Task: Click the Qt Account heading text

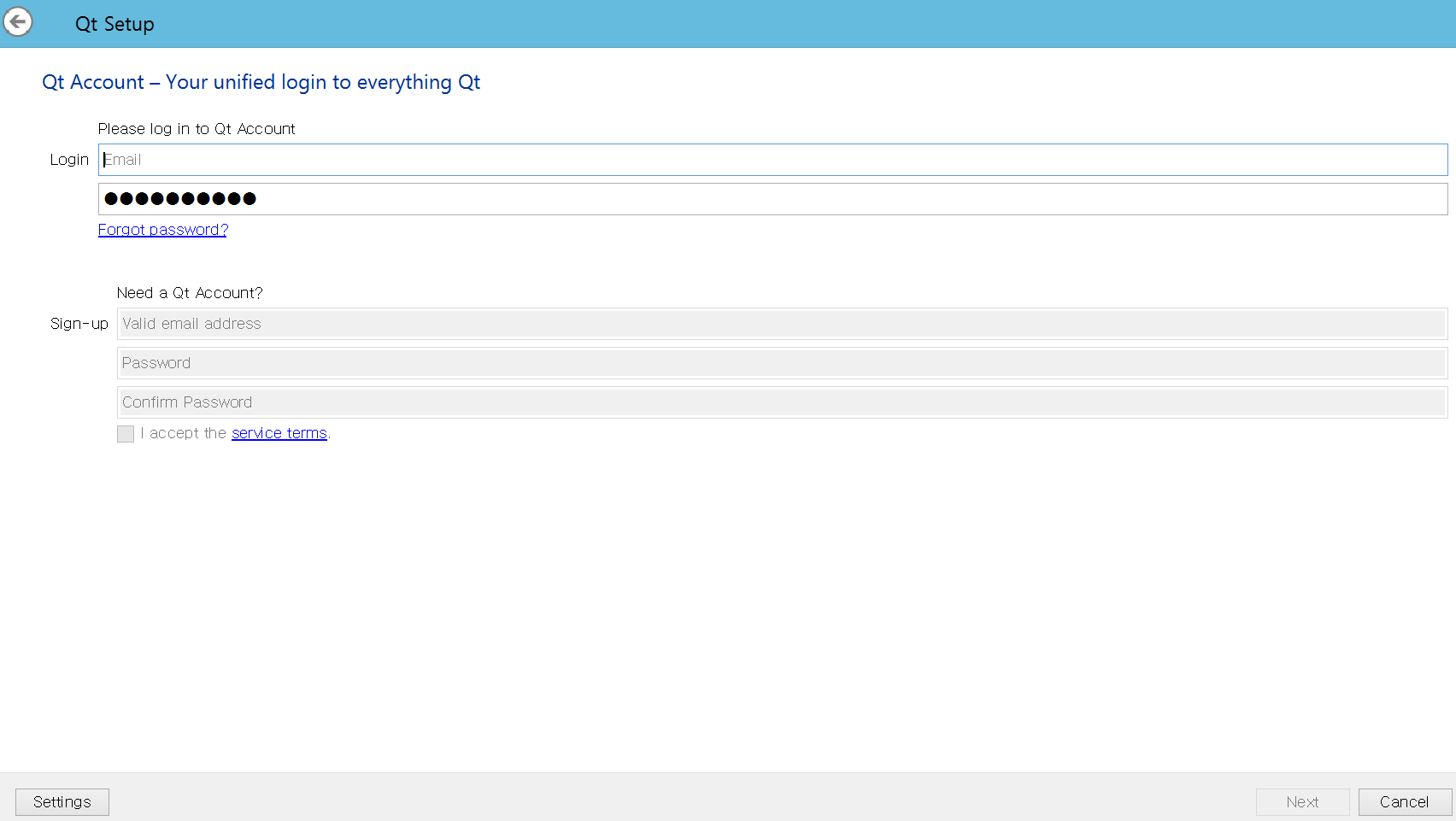Action: click(261, 82)
